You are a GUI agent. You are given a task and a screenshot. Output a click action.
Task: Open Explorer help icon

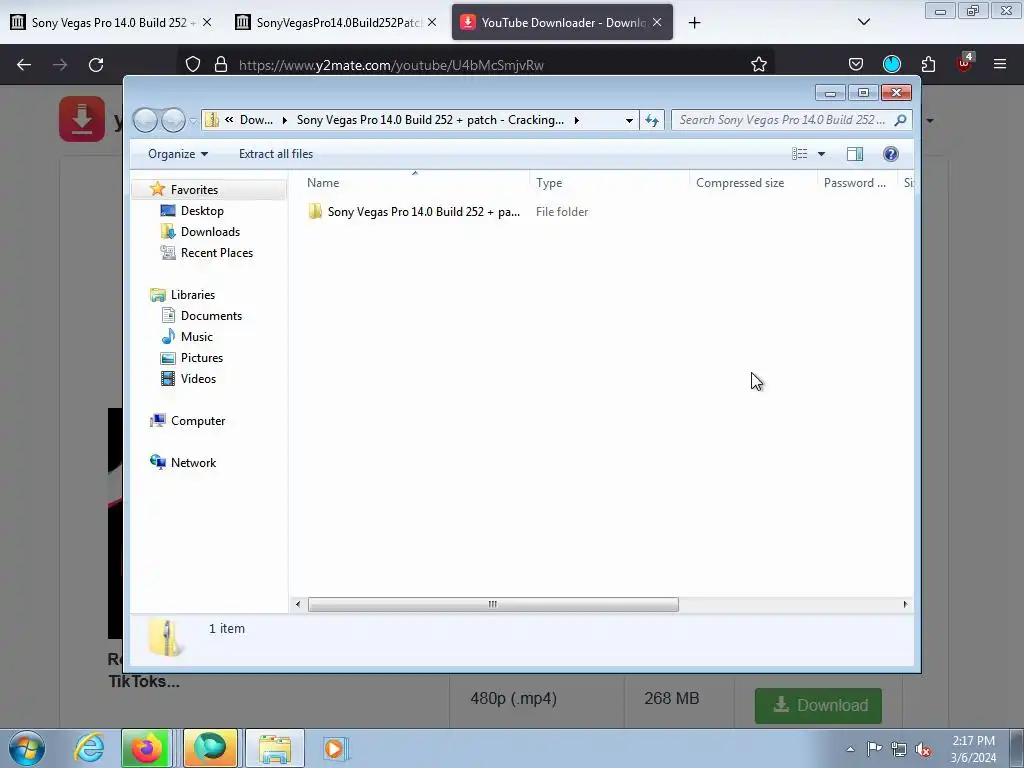coord(890,153)
